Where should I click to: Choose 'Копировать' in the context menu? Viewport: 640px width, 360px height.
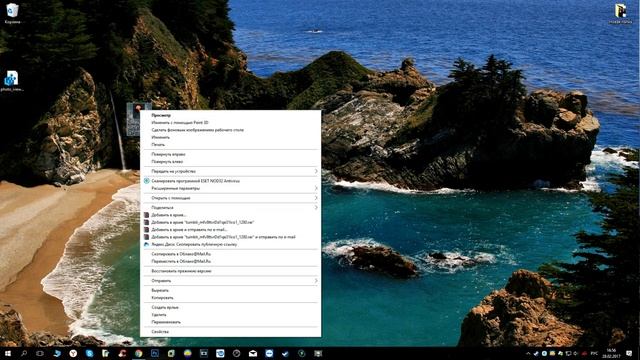[x=162, y=298]
